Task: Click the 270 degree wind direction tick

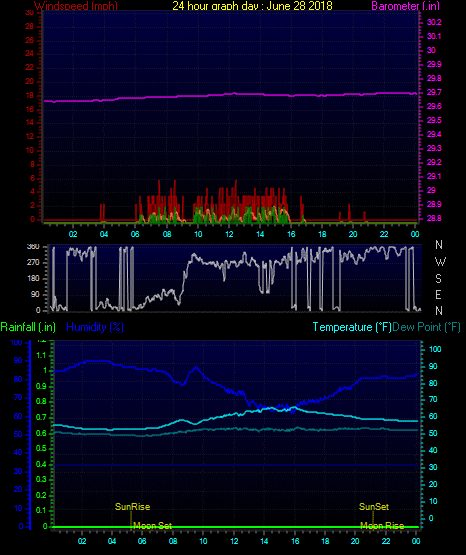Action: coord(33,263)
